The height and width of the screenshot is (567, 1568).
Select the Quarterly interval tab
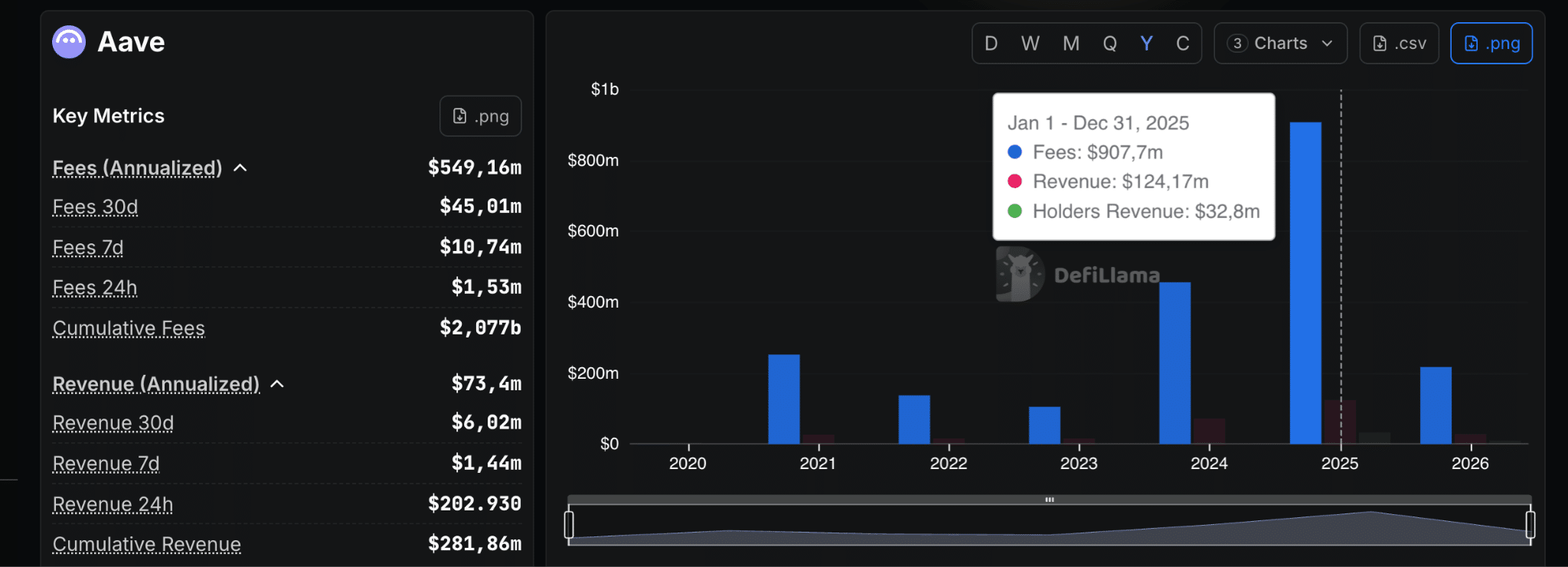[x=1109, y=44]
